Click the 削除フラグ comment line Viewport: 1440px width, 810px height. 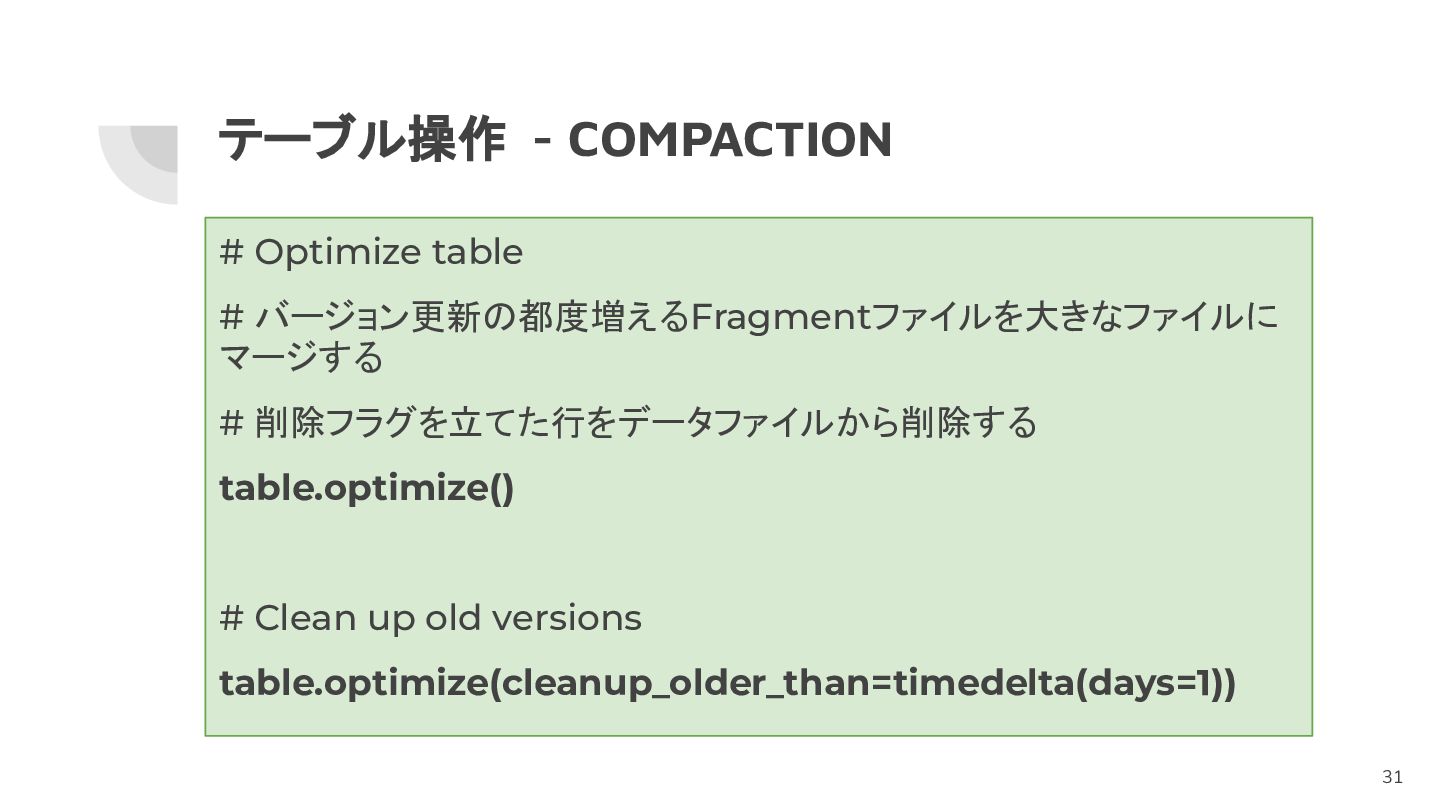(628, 423)
